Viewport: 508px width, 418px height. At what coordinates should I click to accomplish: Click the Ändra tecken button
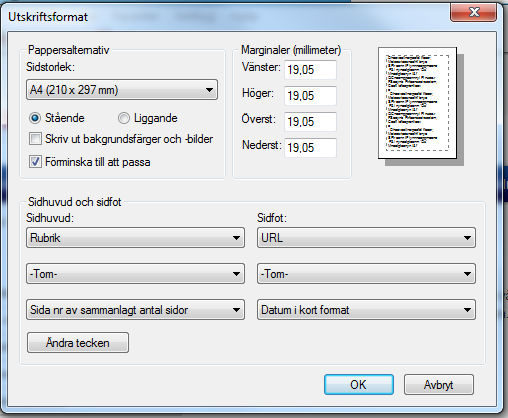point(78,342)
